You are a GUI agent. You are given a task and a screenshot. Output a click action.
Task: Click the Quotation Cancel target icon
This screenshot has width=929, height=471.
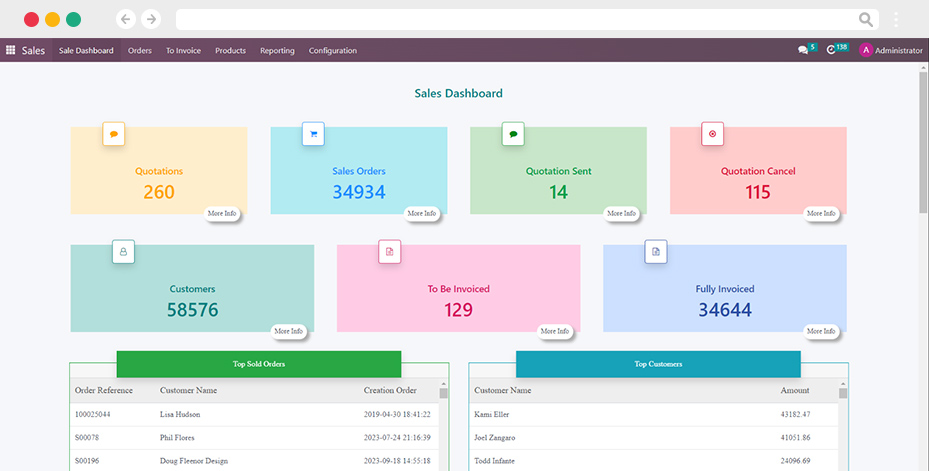point(713,134)
